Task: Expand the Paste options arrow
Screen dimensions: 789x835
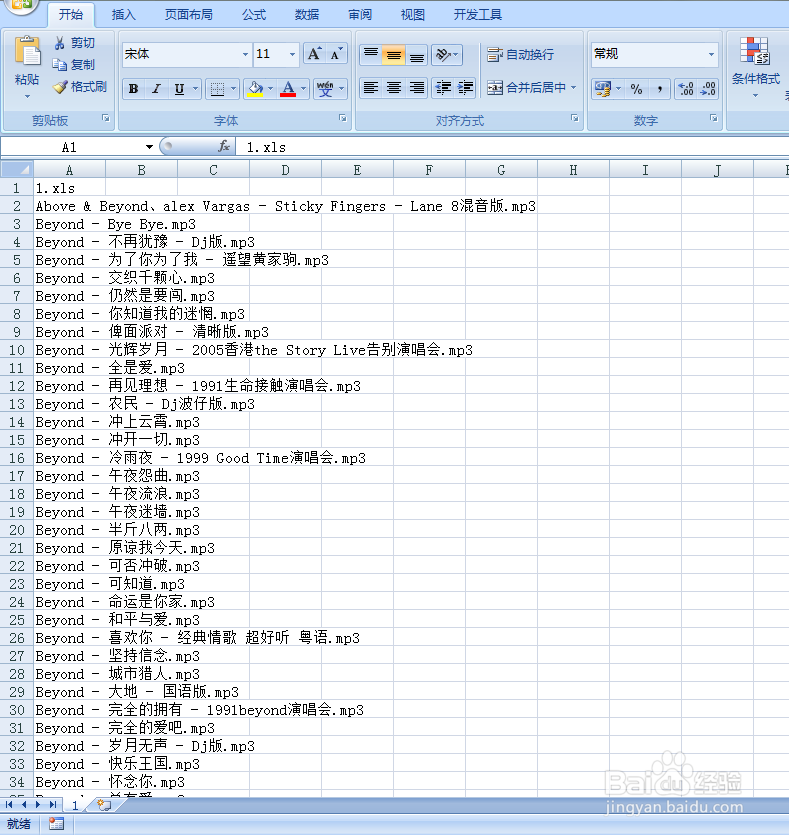Action: 27,97
